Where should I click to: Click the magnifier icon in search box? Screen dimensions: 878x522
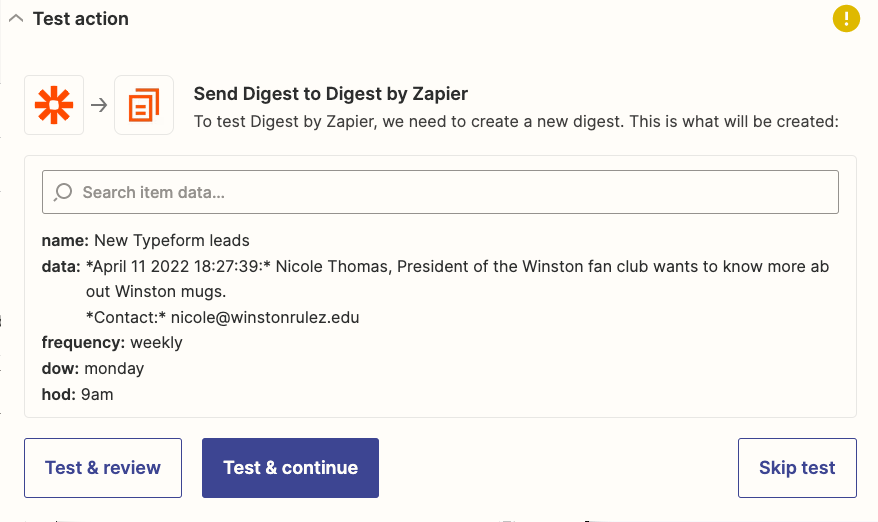coord(63,192)
